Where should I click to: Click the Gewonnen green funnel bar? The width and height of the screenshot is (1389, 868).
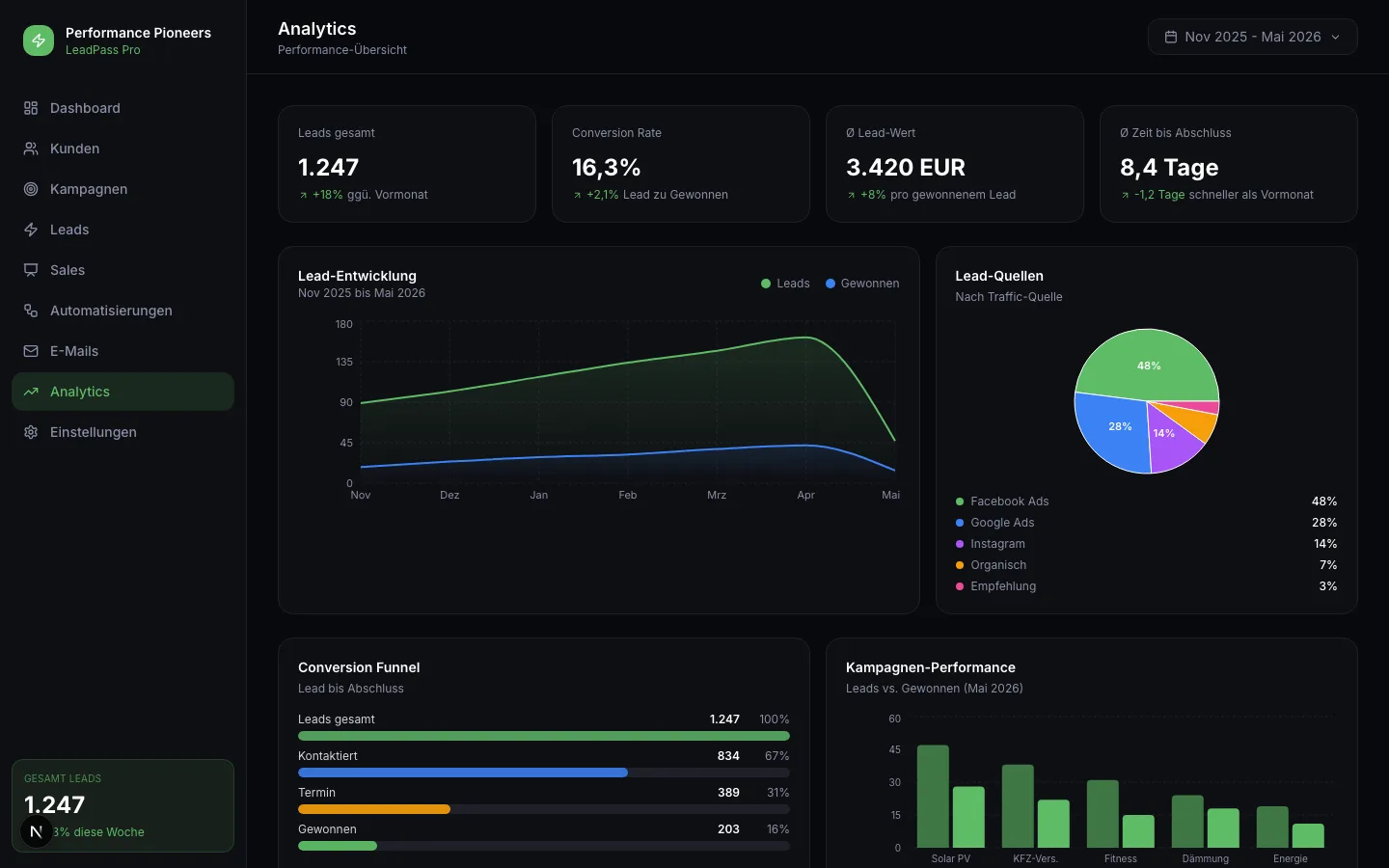pyautogui.click(x=338, y=846)
